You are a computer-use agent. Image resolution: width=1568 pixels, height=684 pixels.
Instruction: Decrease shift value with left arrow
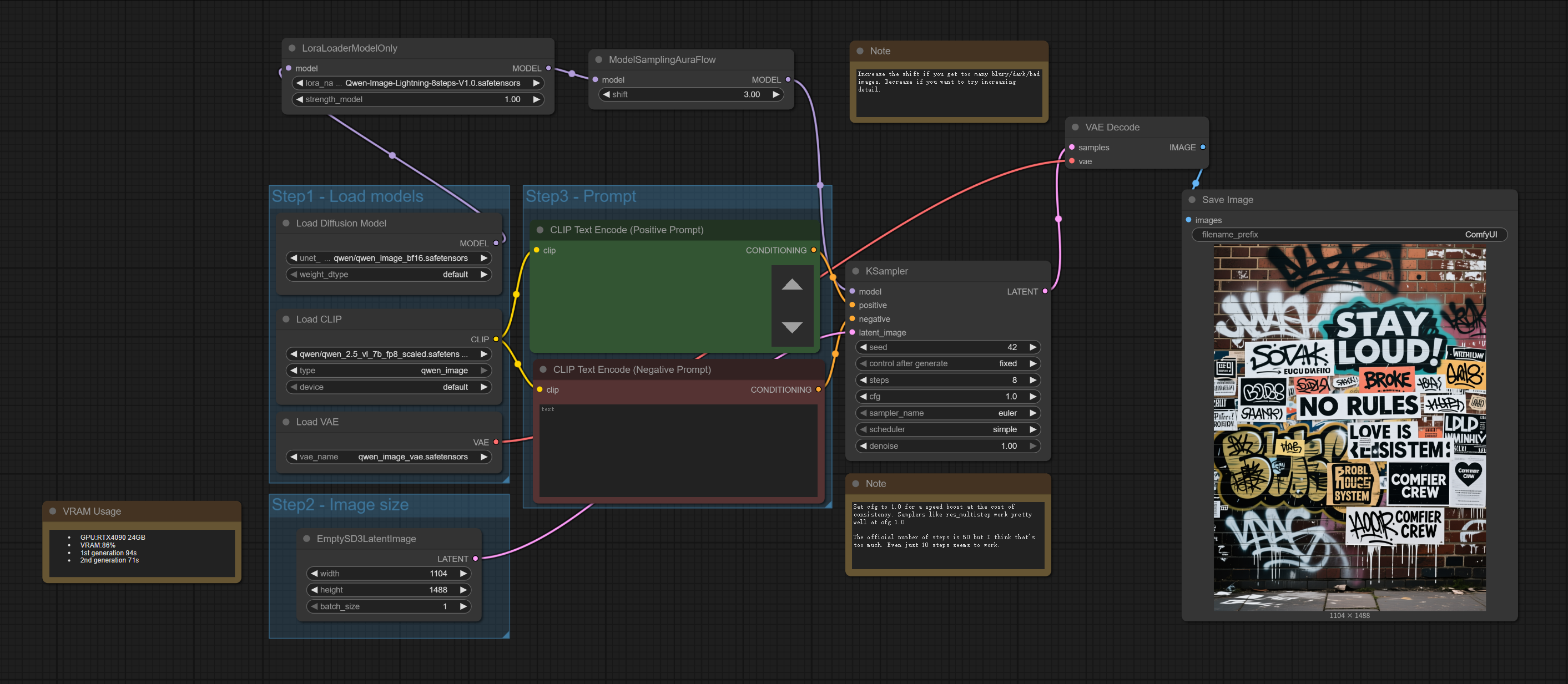[x=606, y=94]
